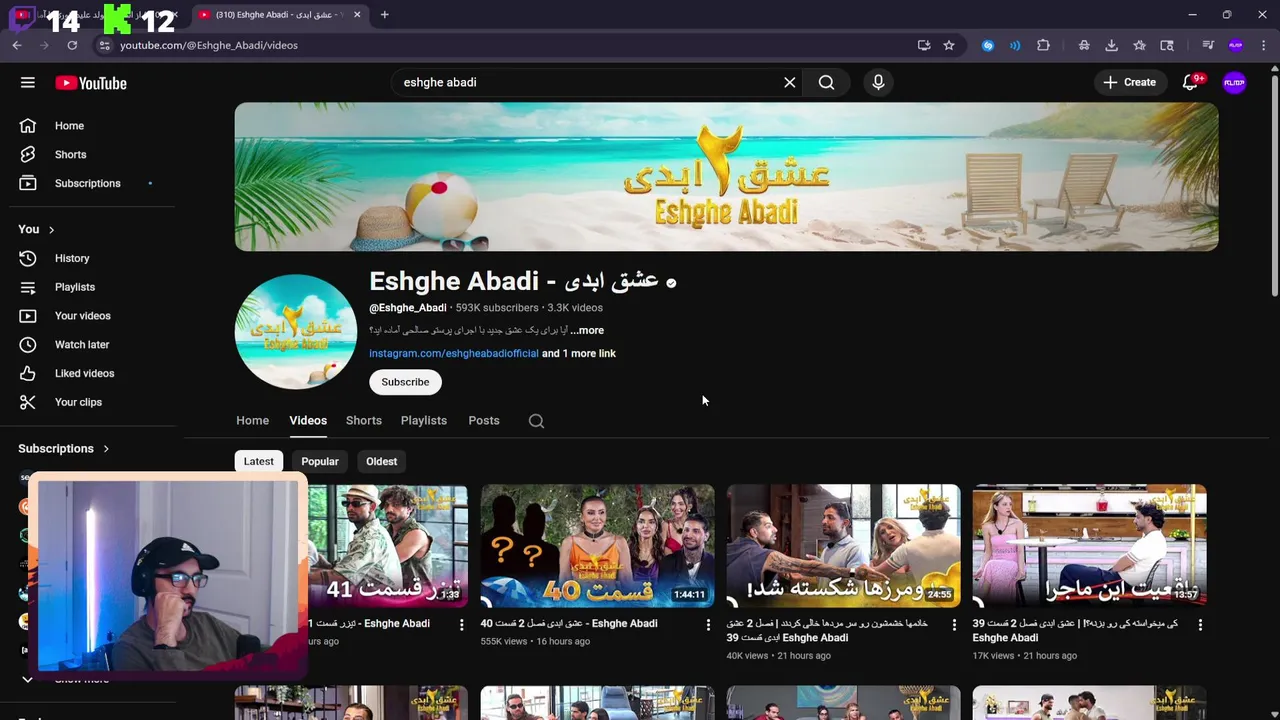
Task: Bookmark this page with the star
Action: (x=949, y=45)
